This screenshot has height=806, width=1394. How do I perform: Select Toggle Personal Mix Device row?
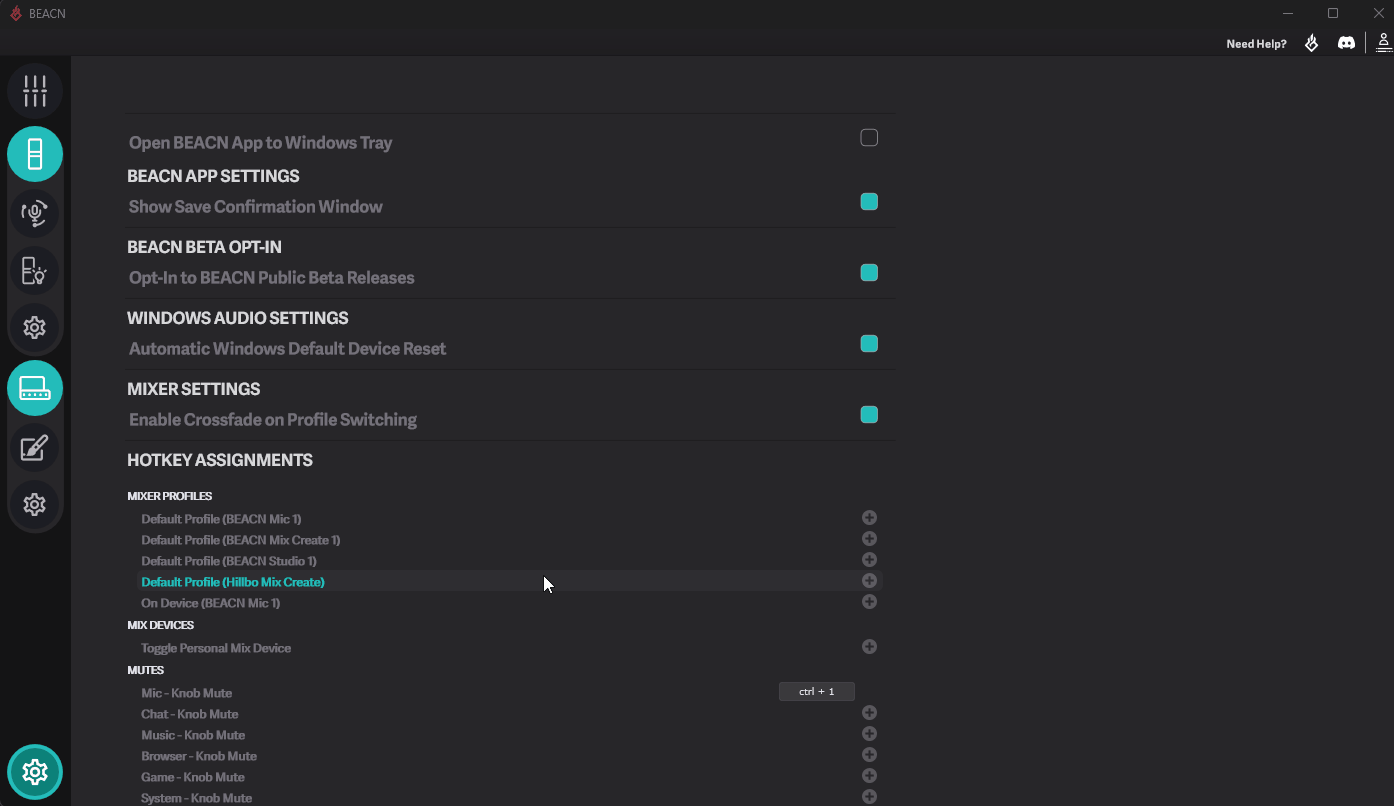tap(510, 648)
